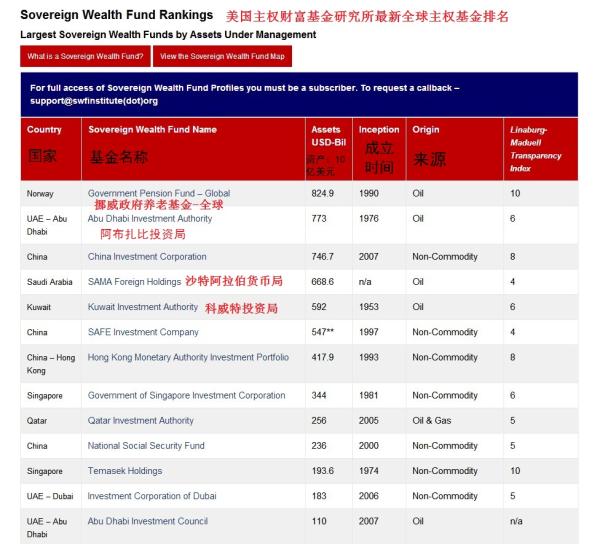Click the Inception column header
600x544 pixels.
coord(379,130)
